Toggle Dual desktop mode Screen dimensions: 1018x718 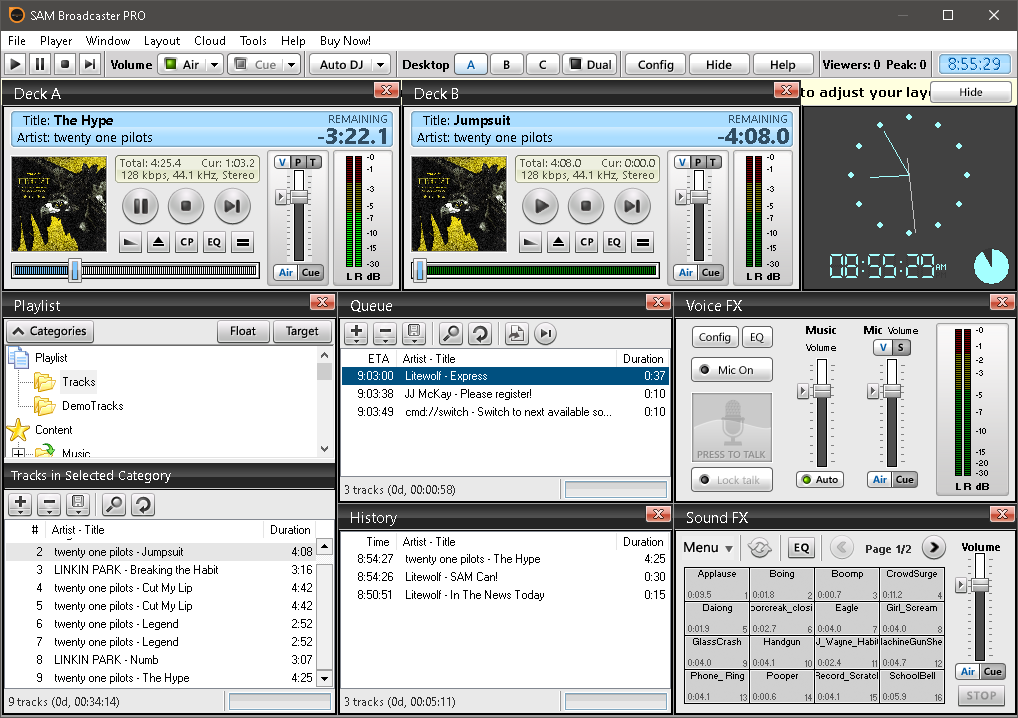(590, 64)
